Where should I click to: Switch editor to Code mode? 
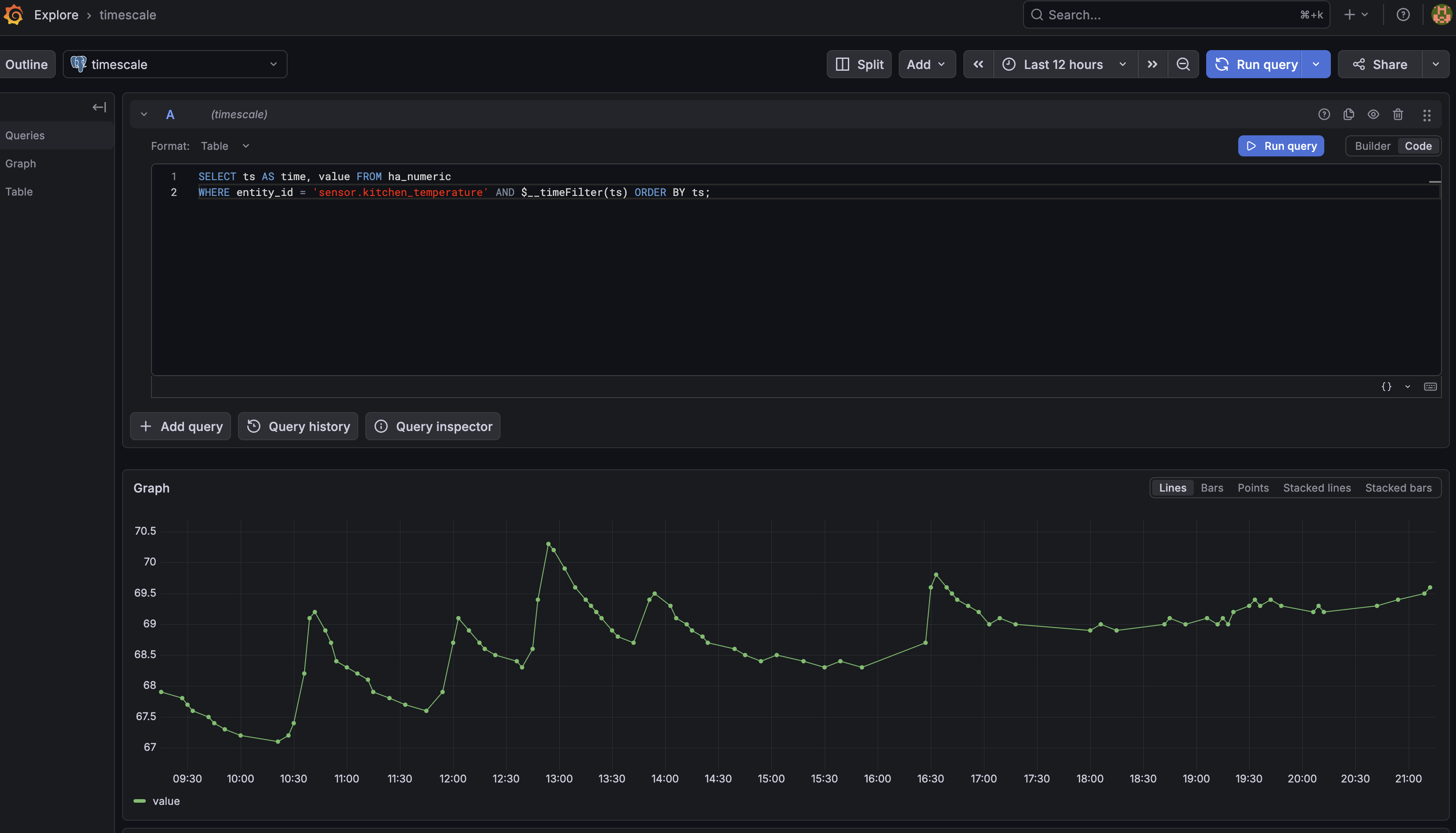click(1418, 146)
